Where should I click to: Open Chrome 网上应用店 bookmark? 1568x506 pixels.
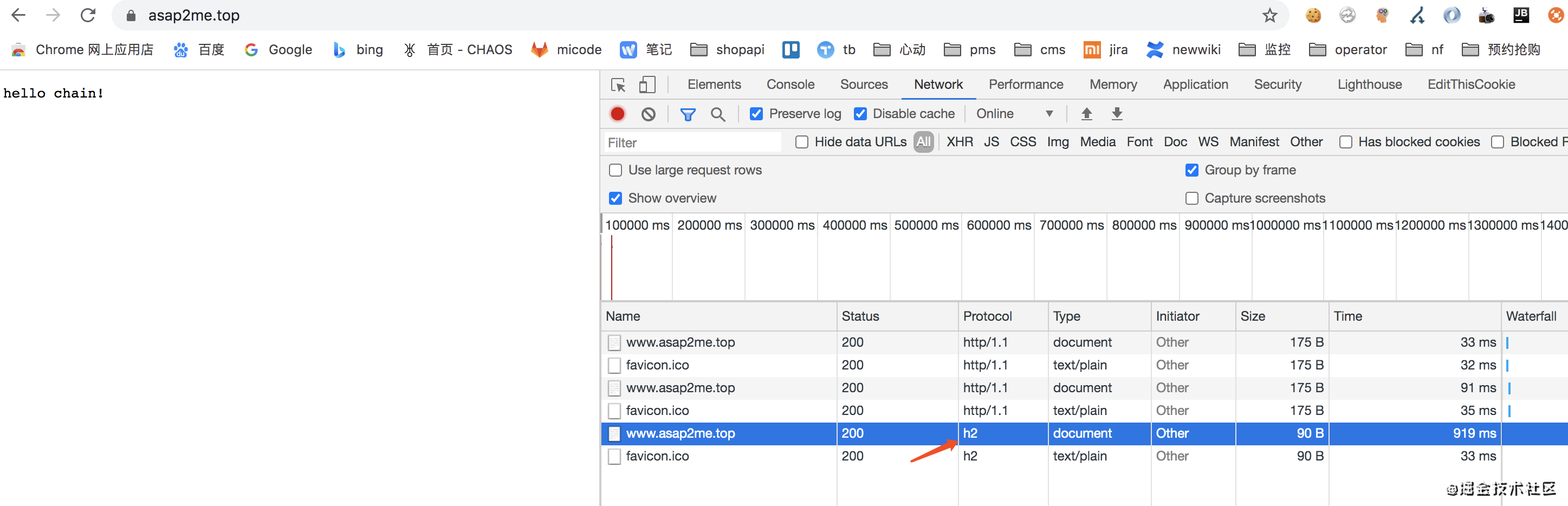coord(82,50)
